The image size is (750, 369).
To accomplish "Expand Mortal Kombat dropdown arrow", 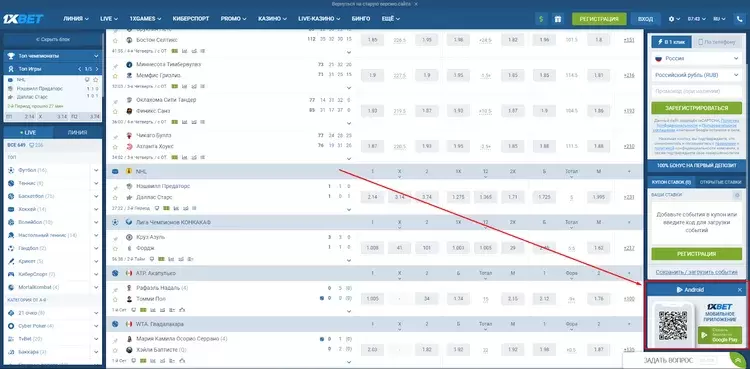I will [96, 287].
